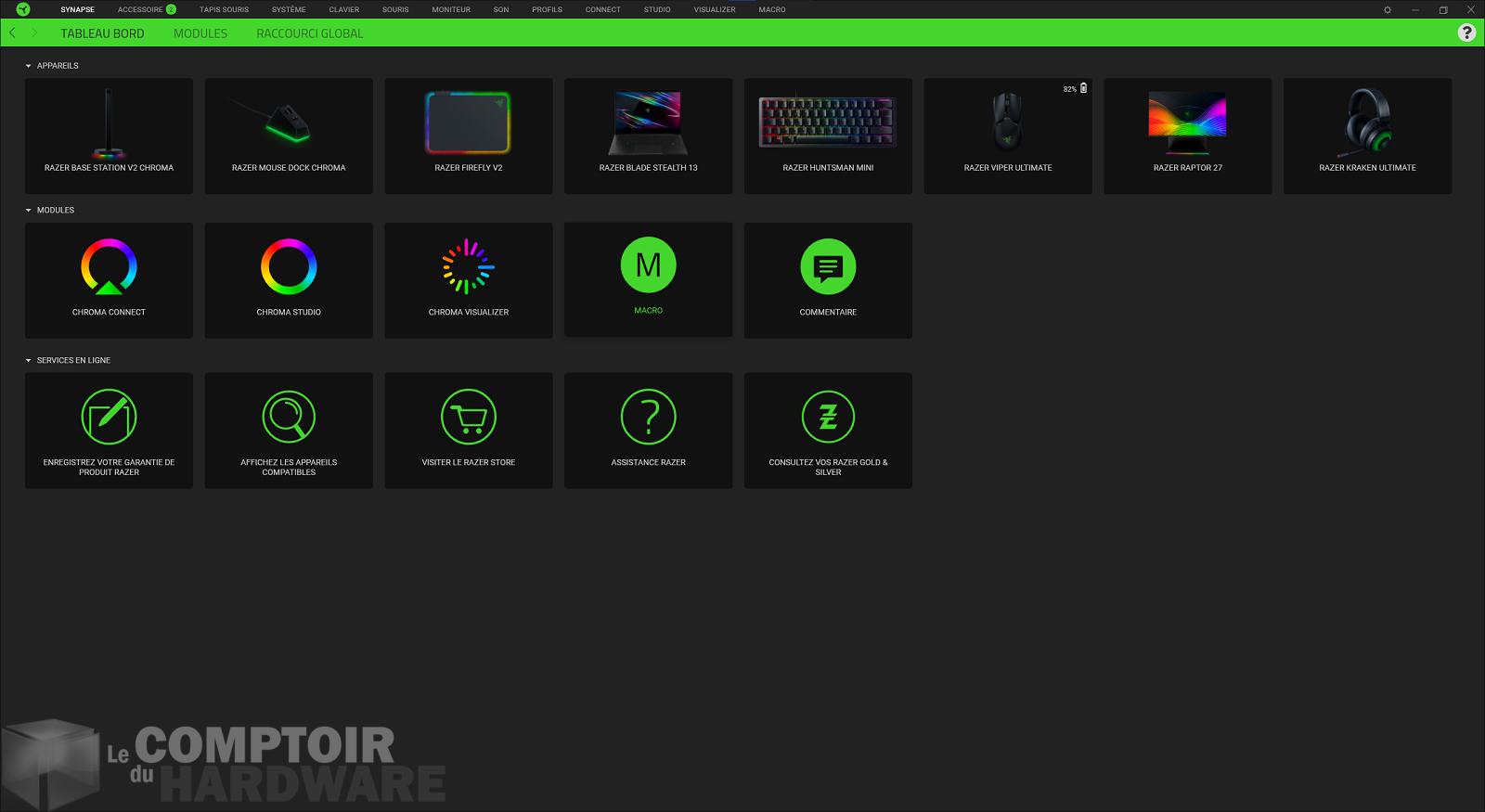Click the product warranty registration icon
Viewport: 1485px width, 812px height.
coord(109,417)
